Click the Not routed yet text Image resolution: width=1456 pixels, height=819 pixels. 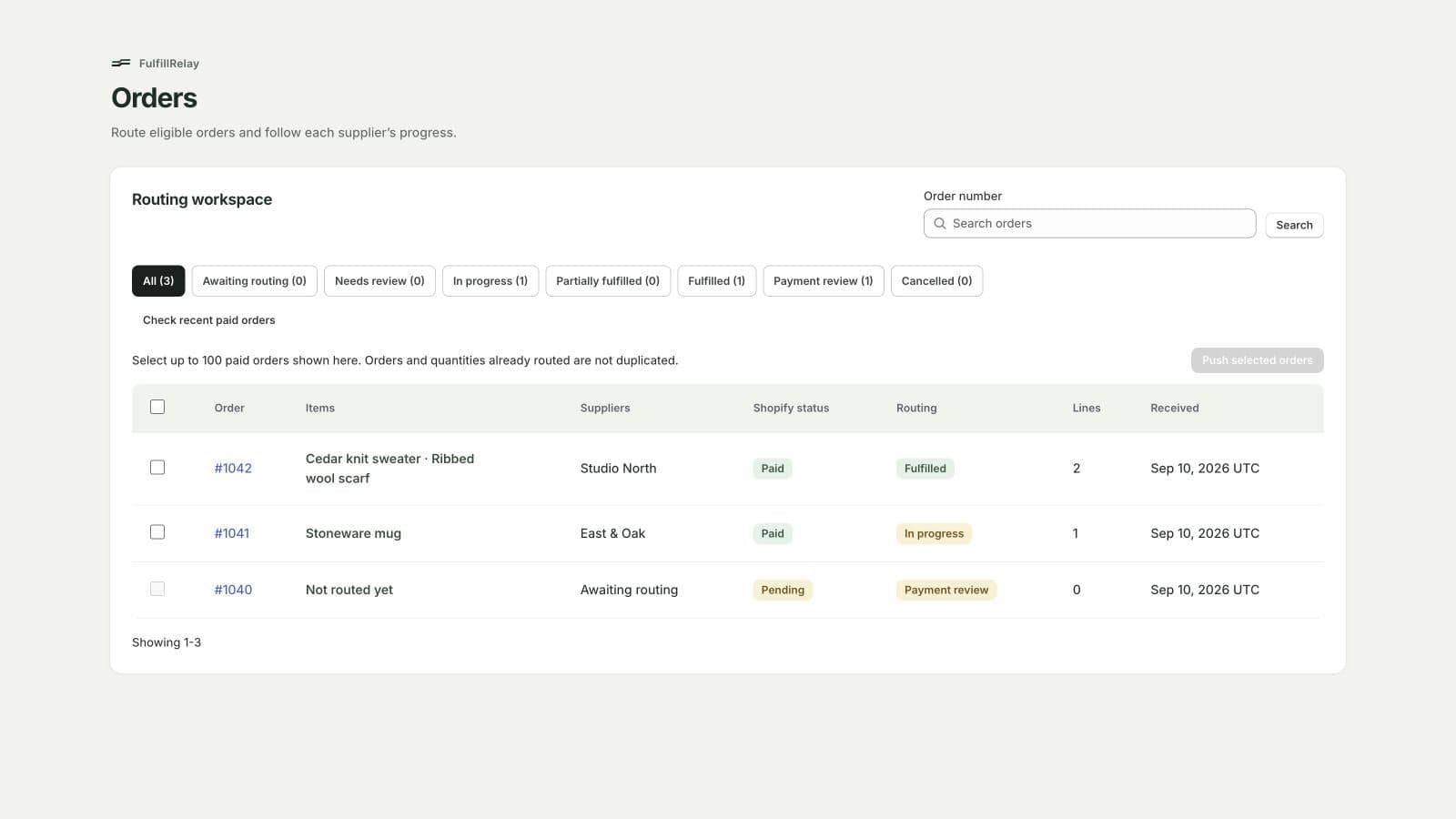(x=349, y=590)
